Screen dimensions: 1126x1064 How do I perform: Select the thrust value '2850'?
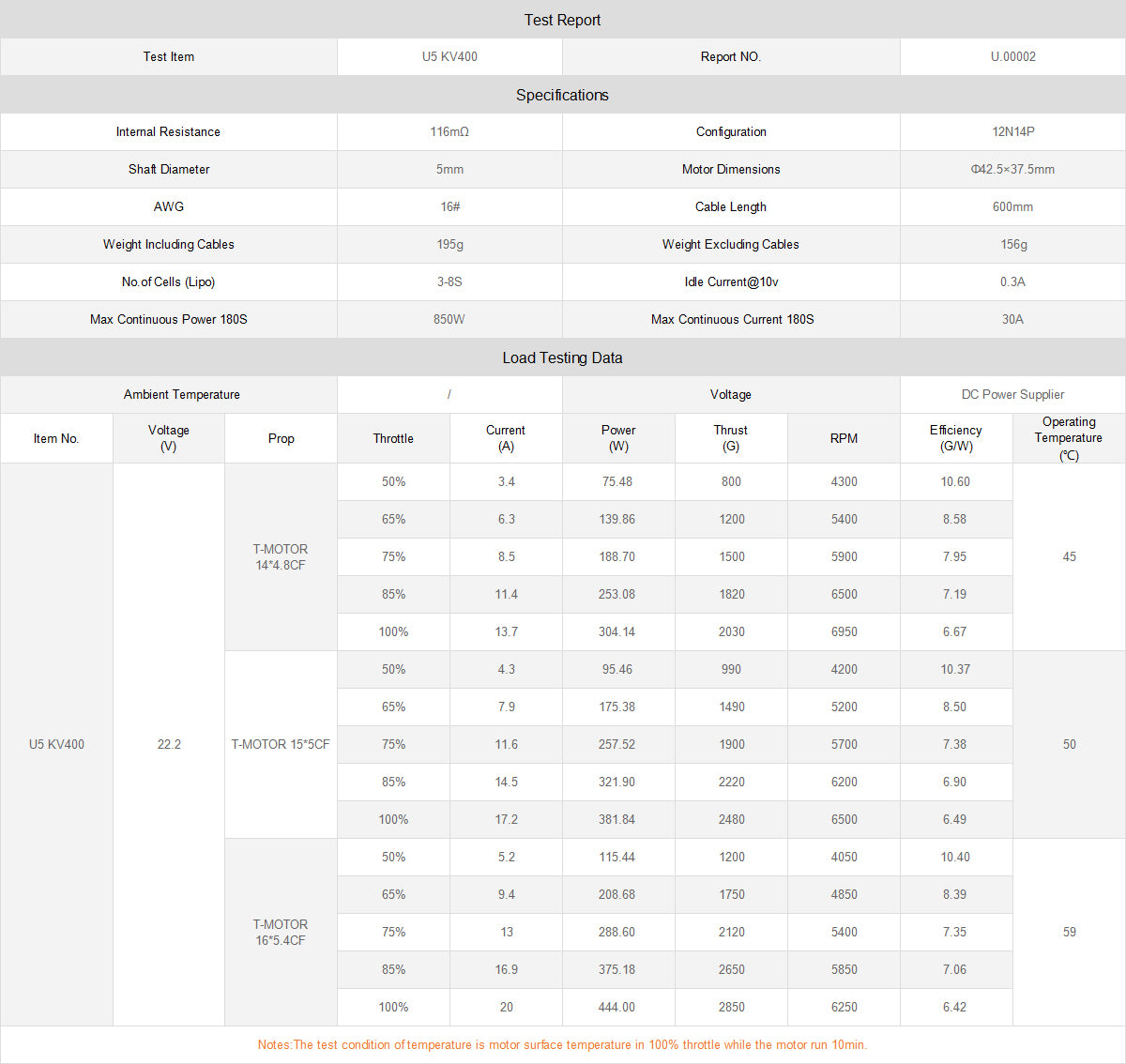point(731,1007)
